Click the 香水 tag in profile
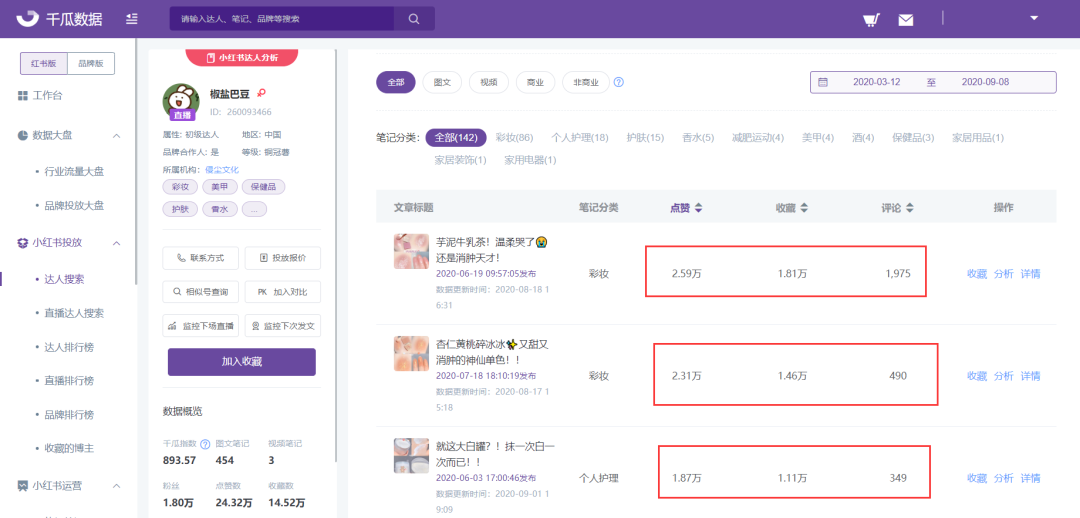1080x518 pixels. [220, 209]
